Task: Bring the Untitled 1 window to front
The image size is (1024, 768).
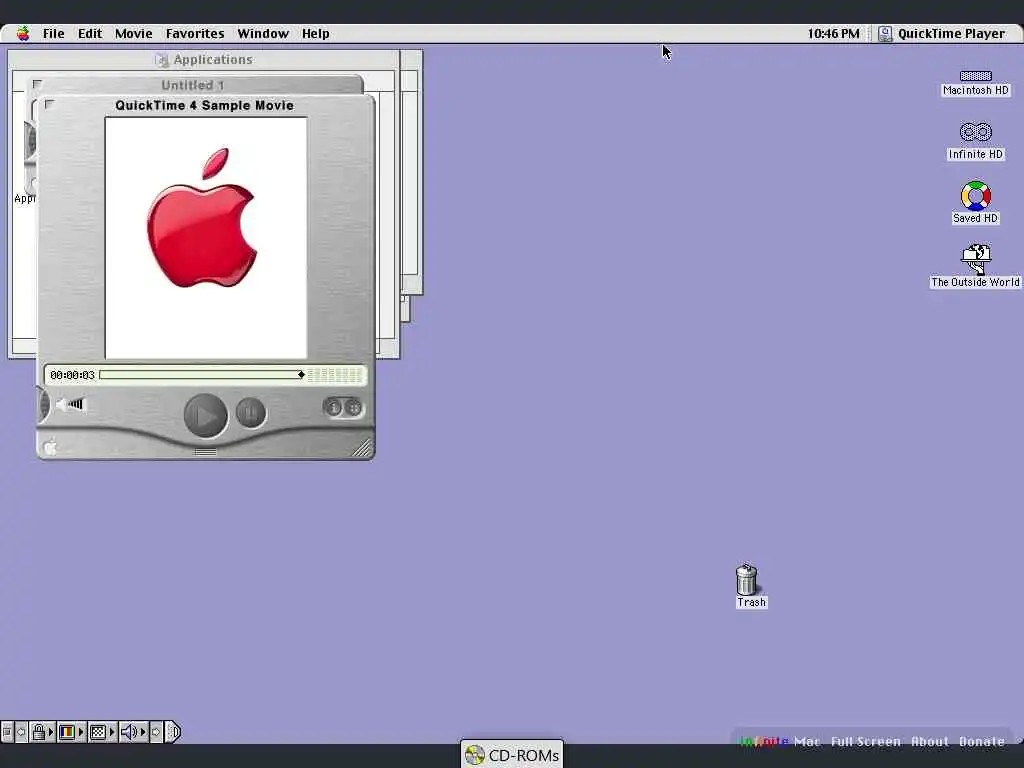Action: pyautogui.click(x=193, y=85)
